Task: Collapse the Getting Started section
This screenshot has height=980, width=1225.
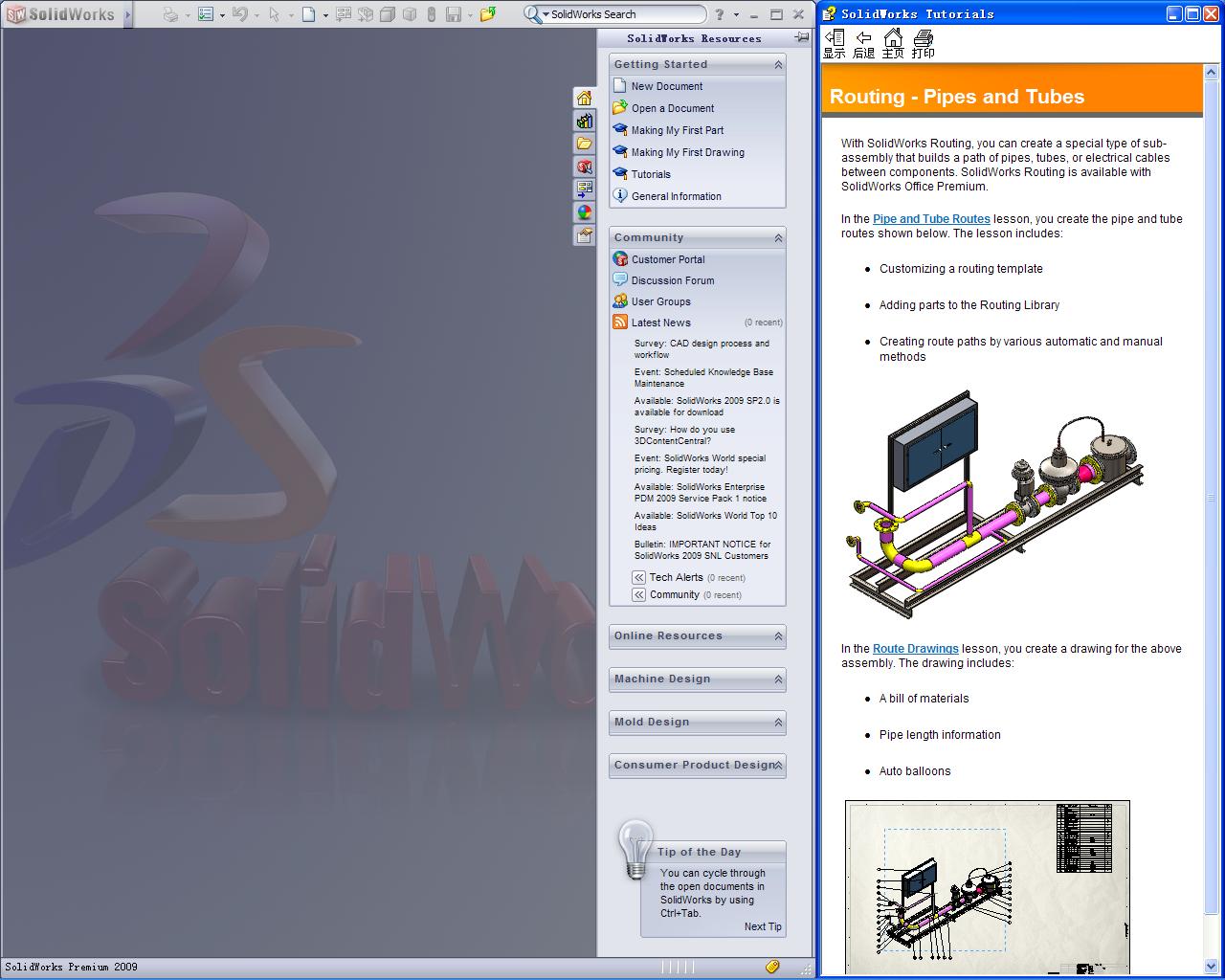Action: pyautogui.click(x=778, y=65)
